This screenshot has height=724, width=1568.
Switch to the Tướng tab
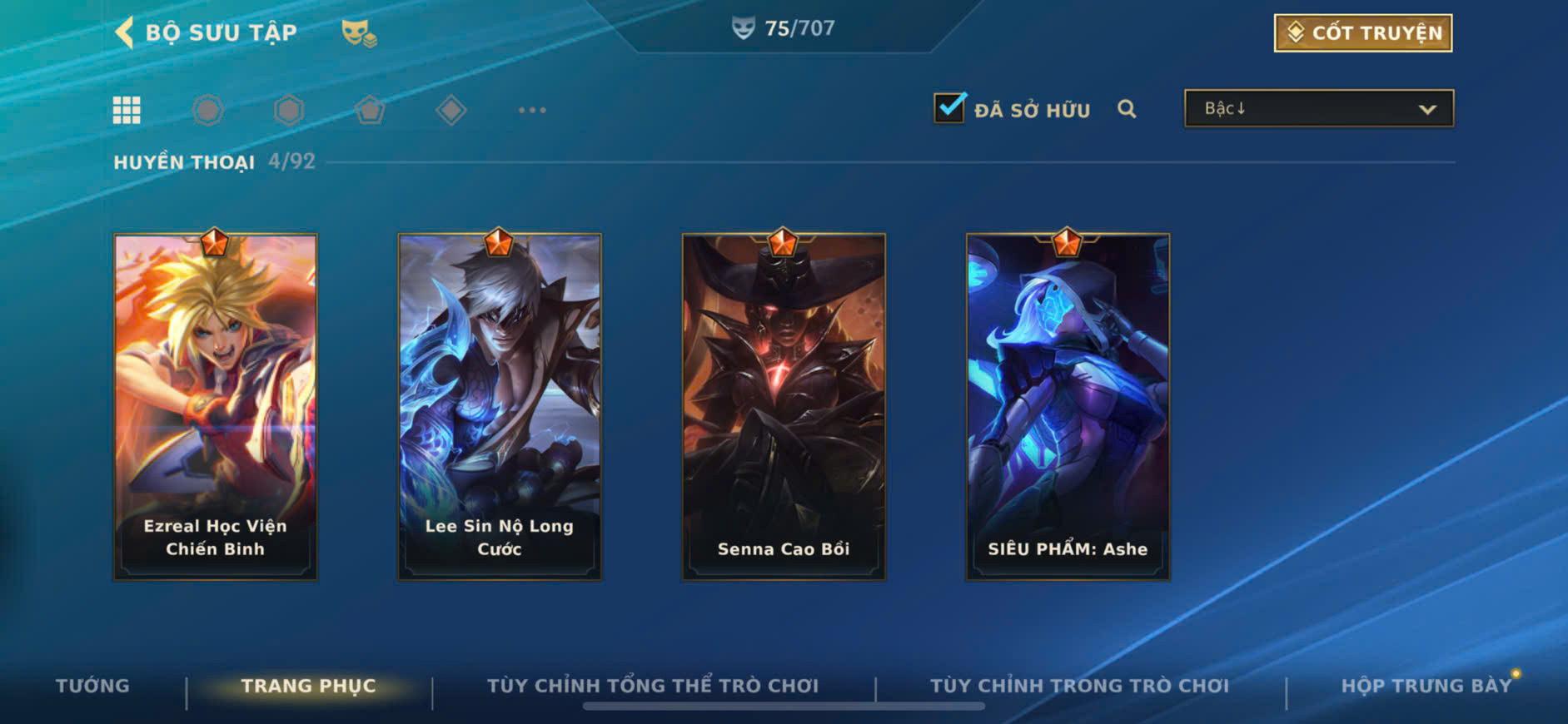point(92,686)
